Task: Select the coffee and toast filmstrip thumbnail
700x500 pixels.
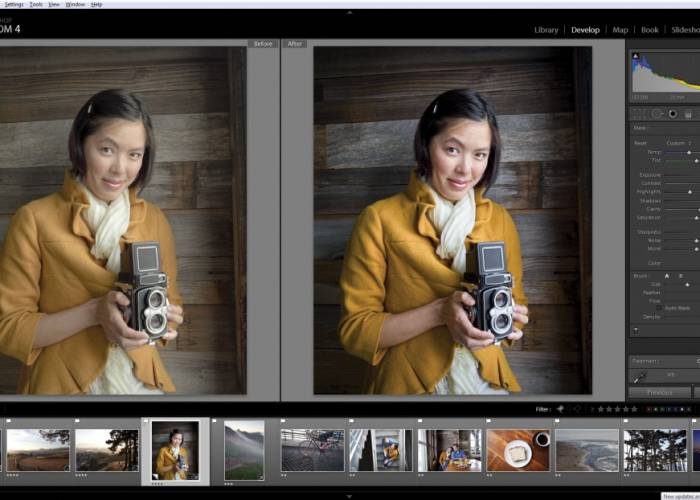Action: coord(518,450)
